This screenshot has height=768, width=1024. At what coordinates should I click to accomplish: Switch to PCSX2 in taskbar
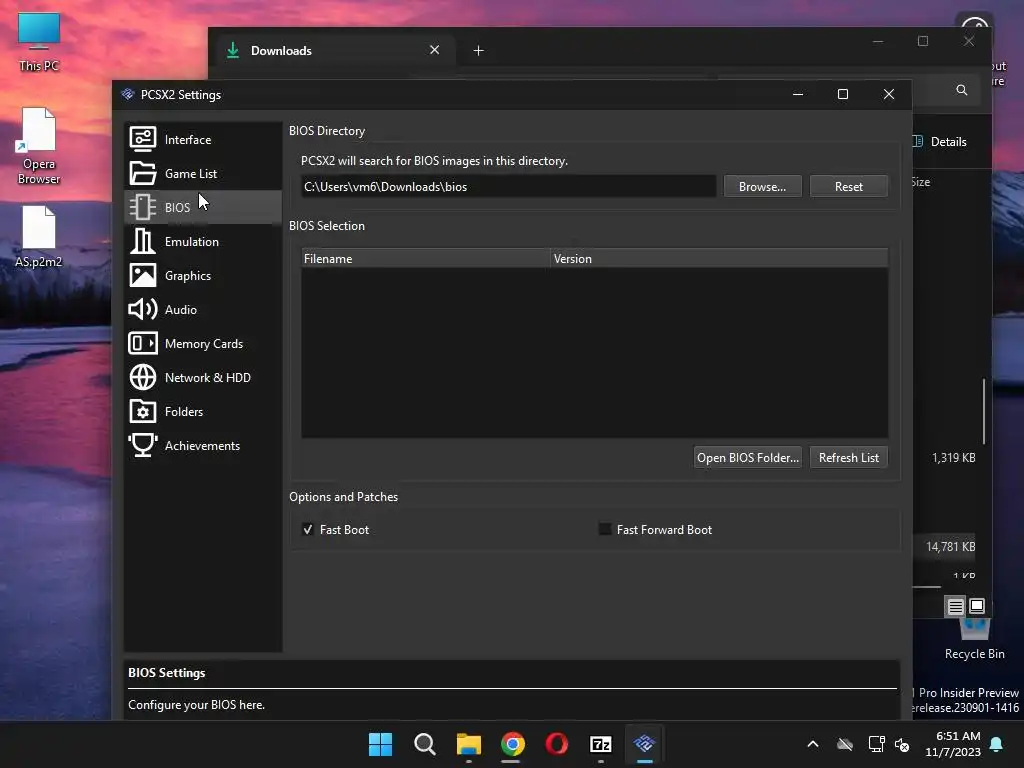tap(645, 744)
